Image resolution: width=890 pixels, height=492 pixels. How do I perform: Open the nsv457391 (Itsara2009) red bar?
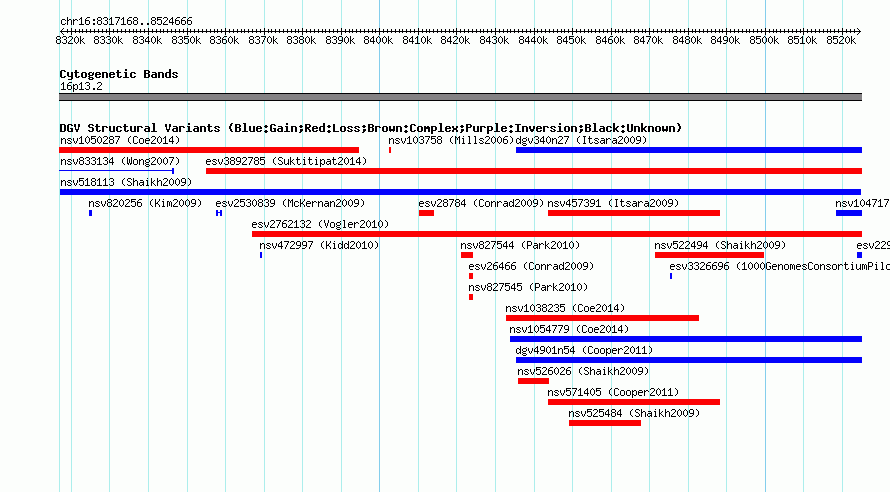pos(634,213)
